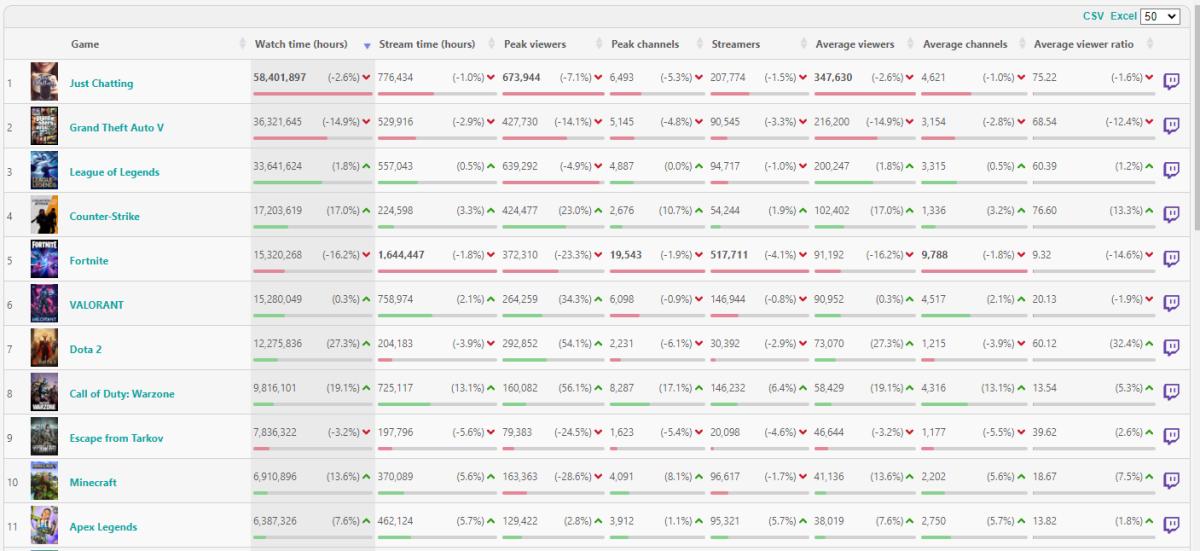Screen dimensions: 1200x551
Task: Sort table by Watch time (hours) column
Action: (301, 44)
